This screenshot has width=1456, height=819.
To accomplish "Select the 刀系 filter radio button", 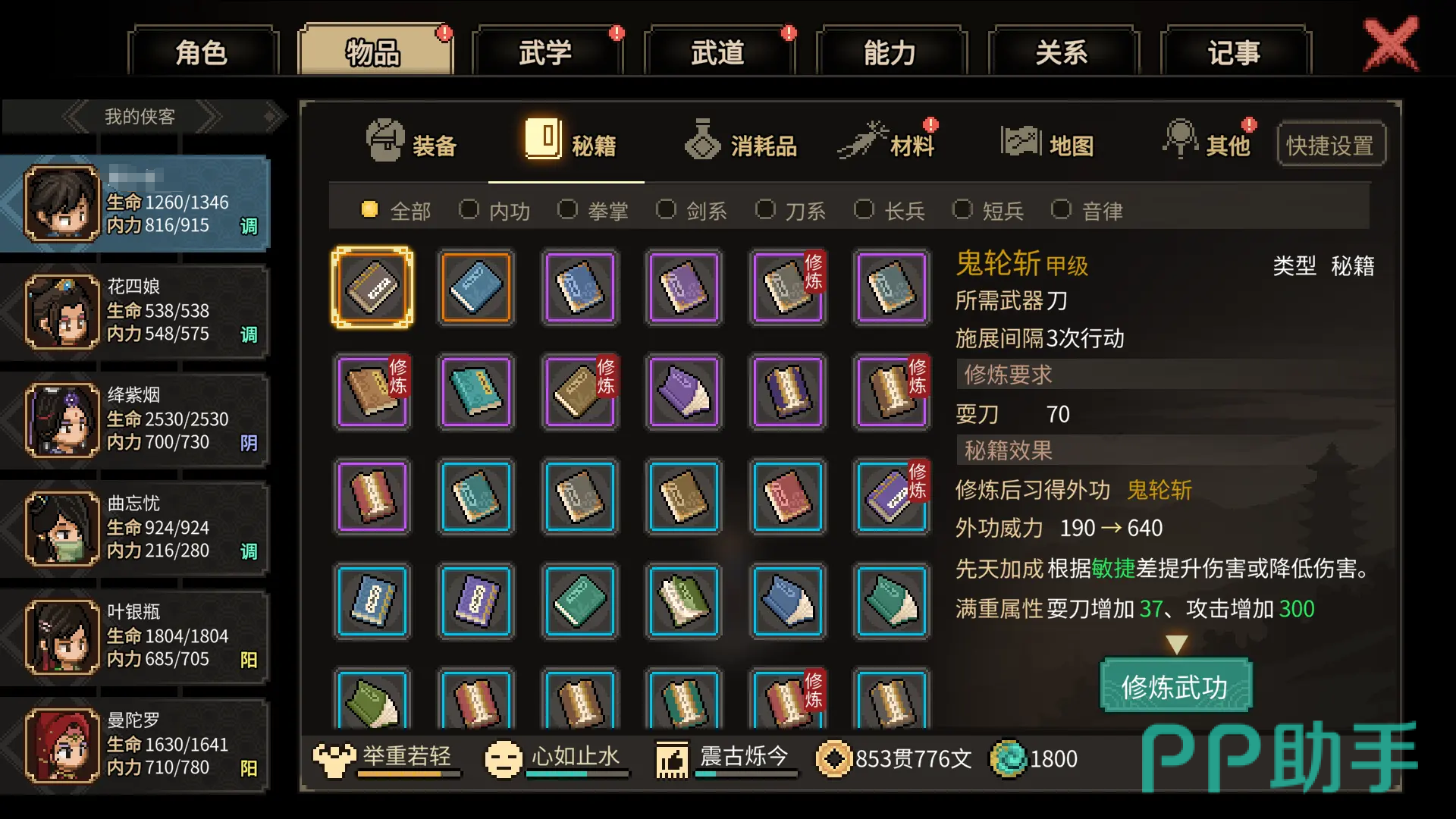I will point(766,209).
